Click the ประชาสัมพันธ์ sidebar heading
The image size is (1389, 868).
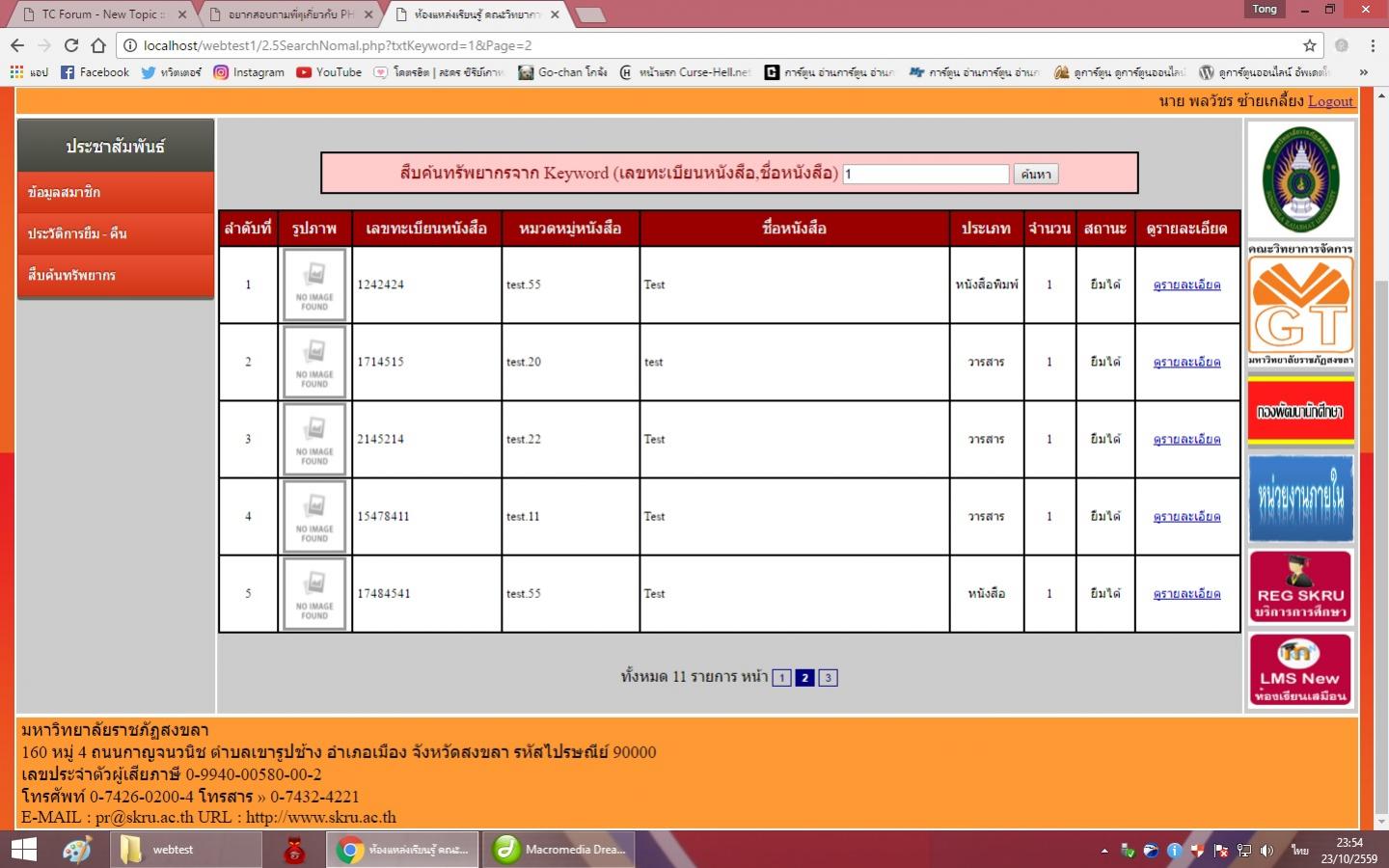coord(115,146)
